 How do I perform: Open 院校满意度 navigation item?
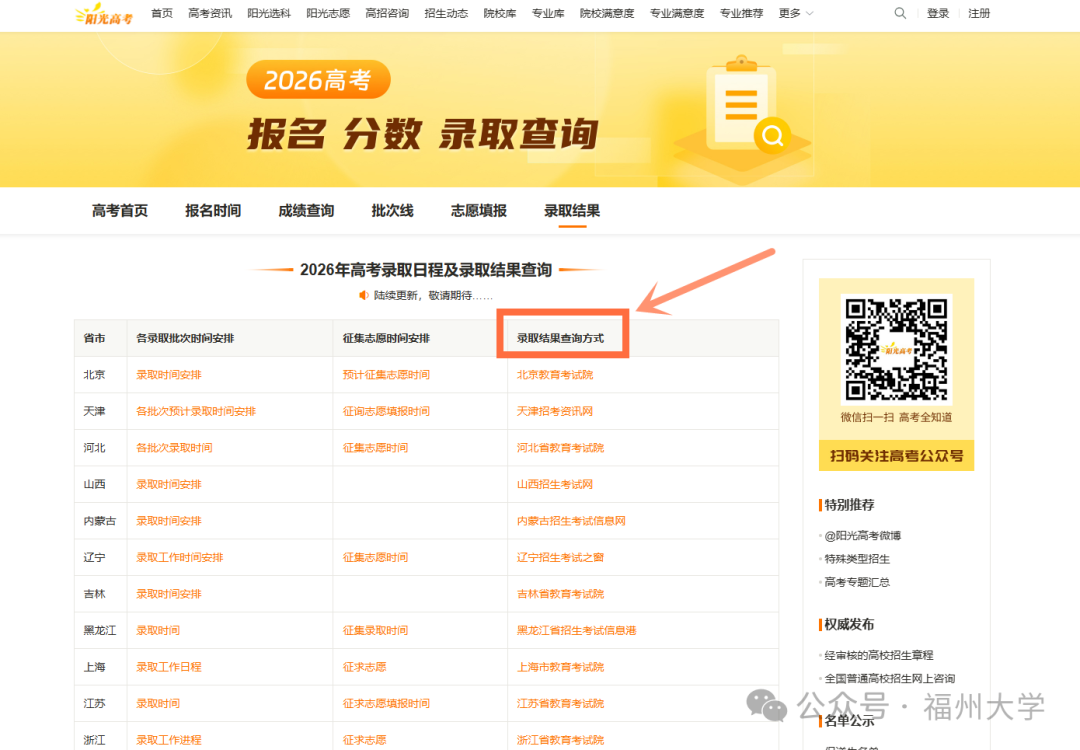point(607,13)
